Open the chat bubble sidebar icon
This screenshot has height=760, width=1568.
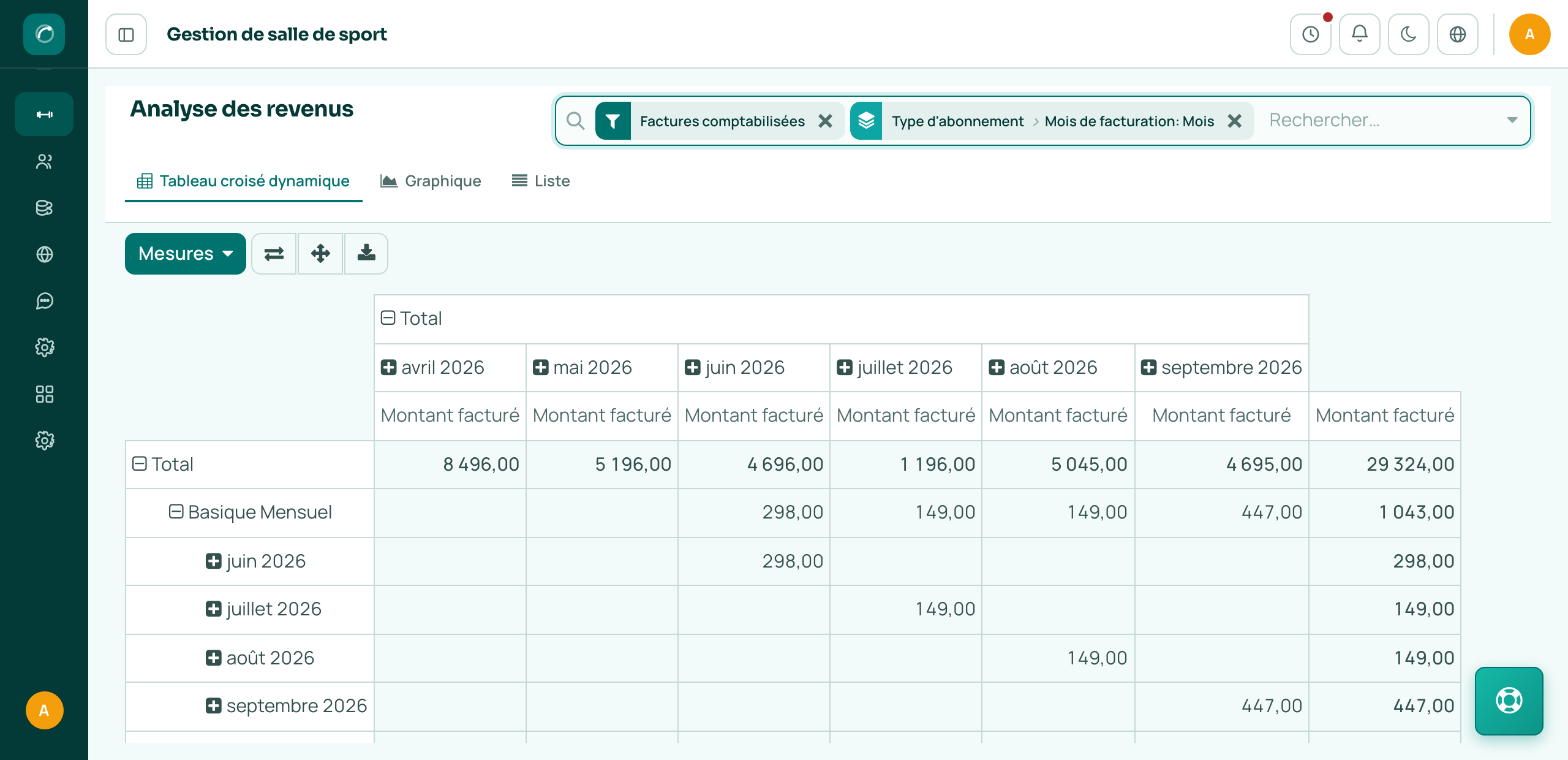pos(44,301)
